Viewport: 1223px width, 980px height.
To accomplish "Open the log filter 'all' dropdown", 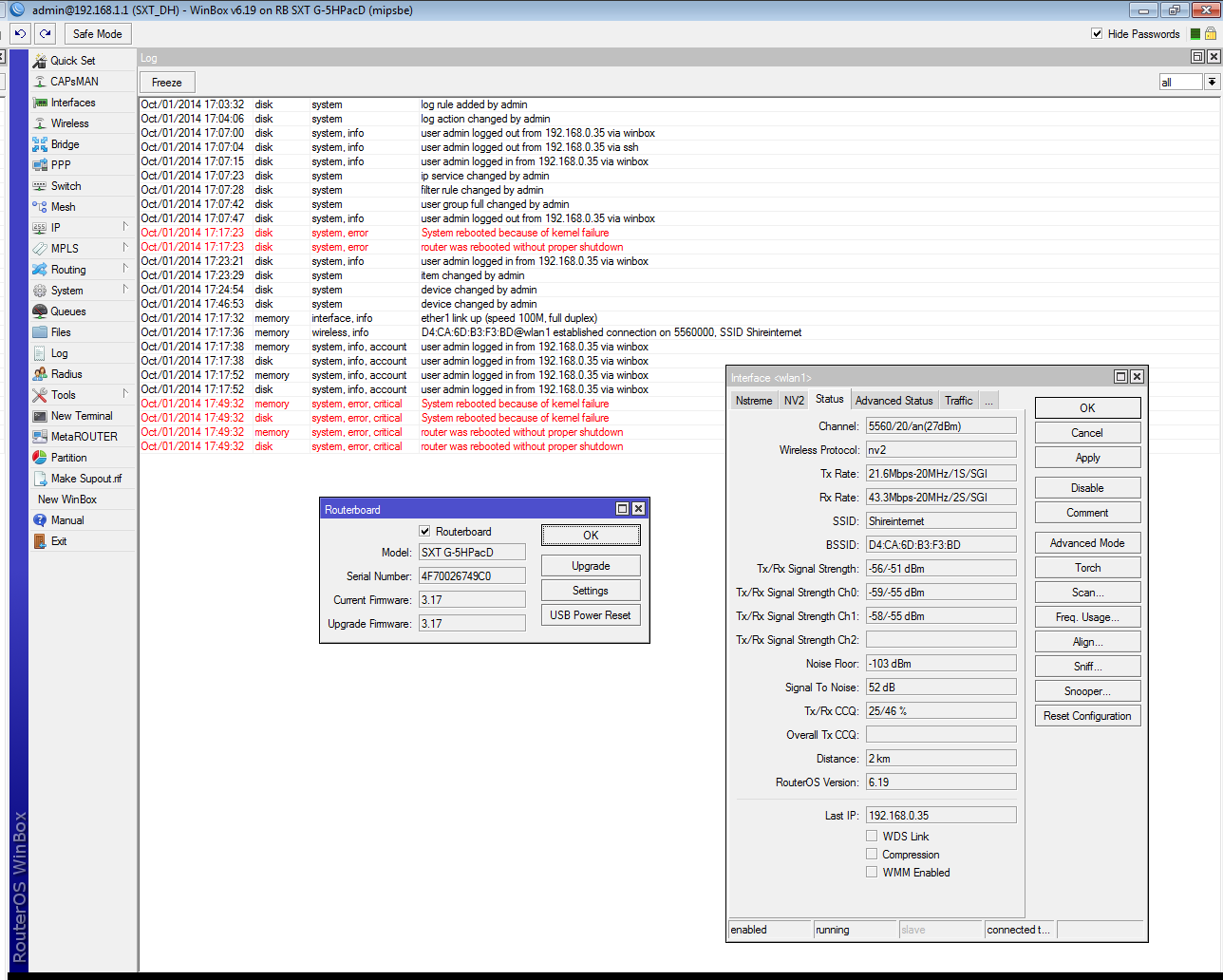I will coord(1212,83).
